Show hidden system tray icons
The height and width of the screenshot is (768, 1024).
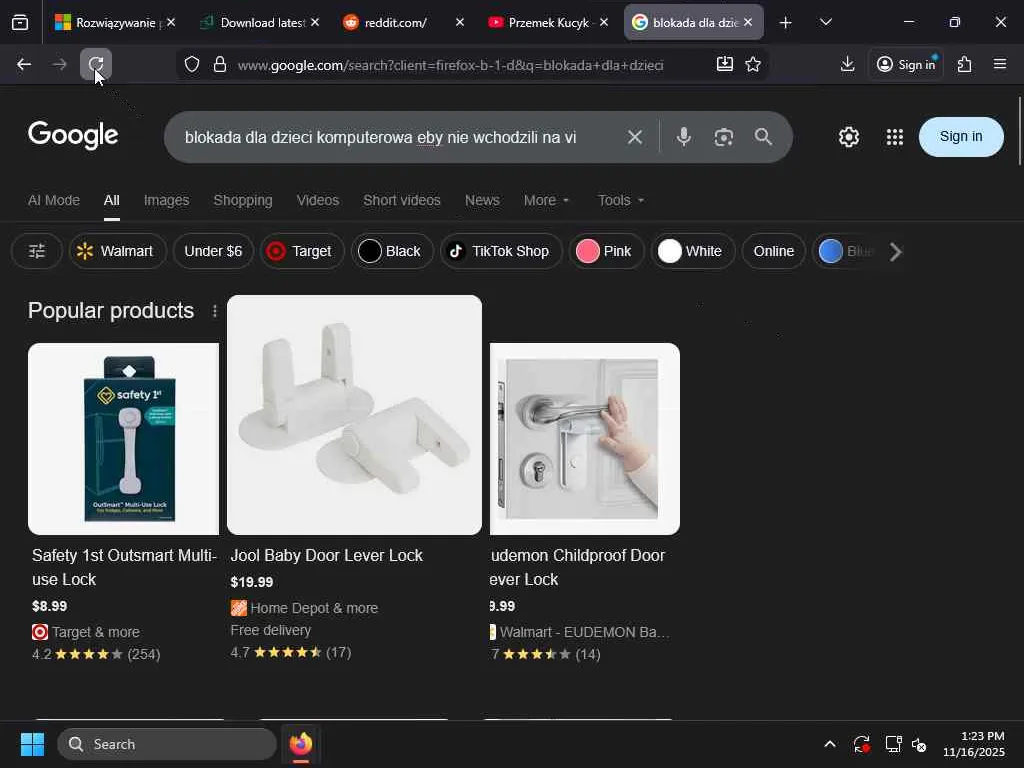point(829,744)
